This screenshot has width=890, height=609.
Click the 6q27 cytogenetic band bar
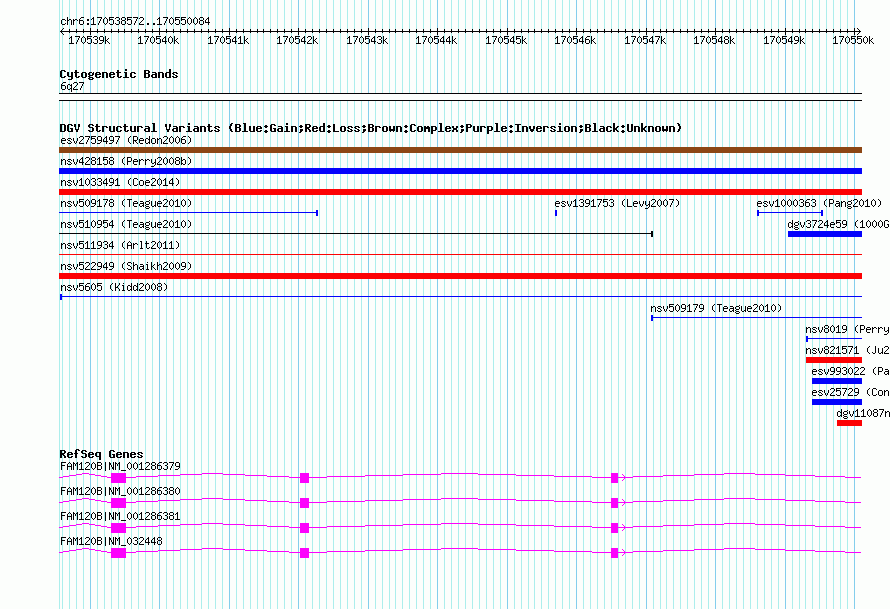click(460, 97)
